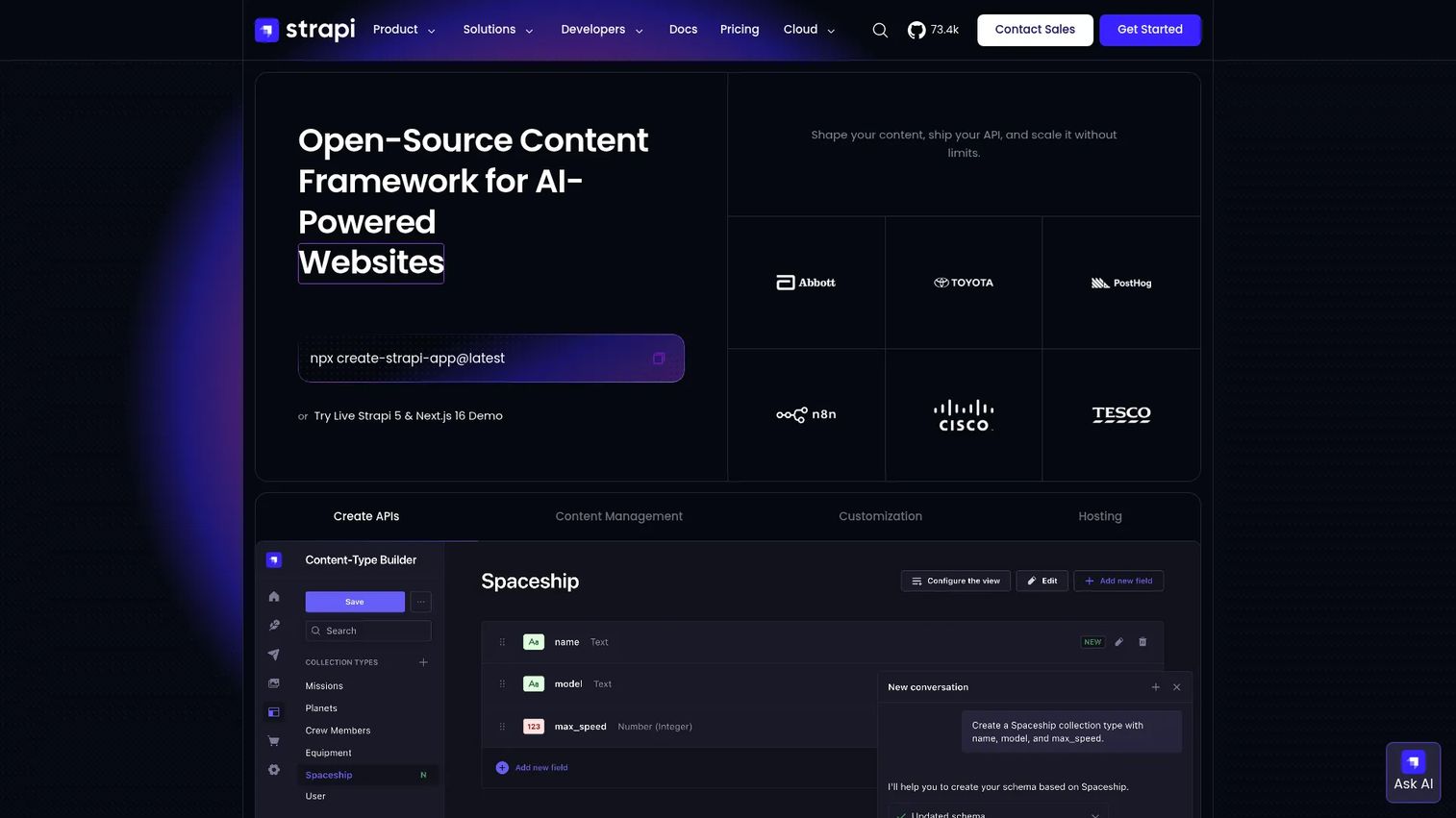Click the Strapi logo in the admin sidebar
The height and width of the screenshot is (818, 1456).
[x=274, y=560]
